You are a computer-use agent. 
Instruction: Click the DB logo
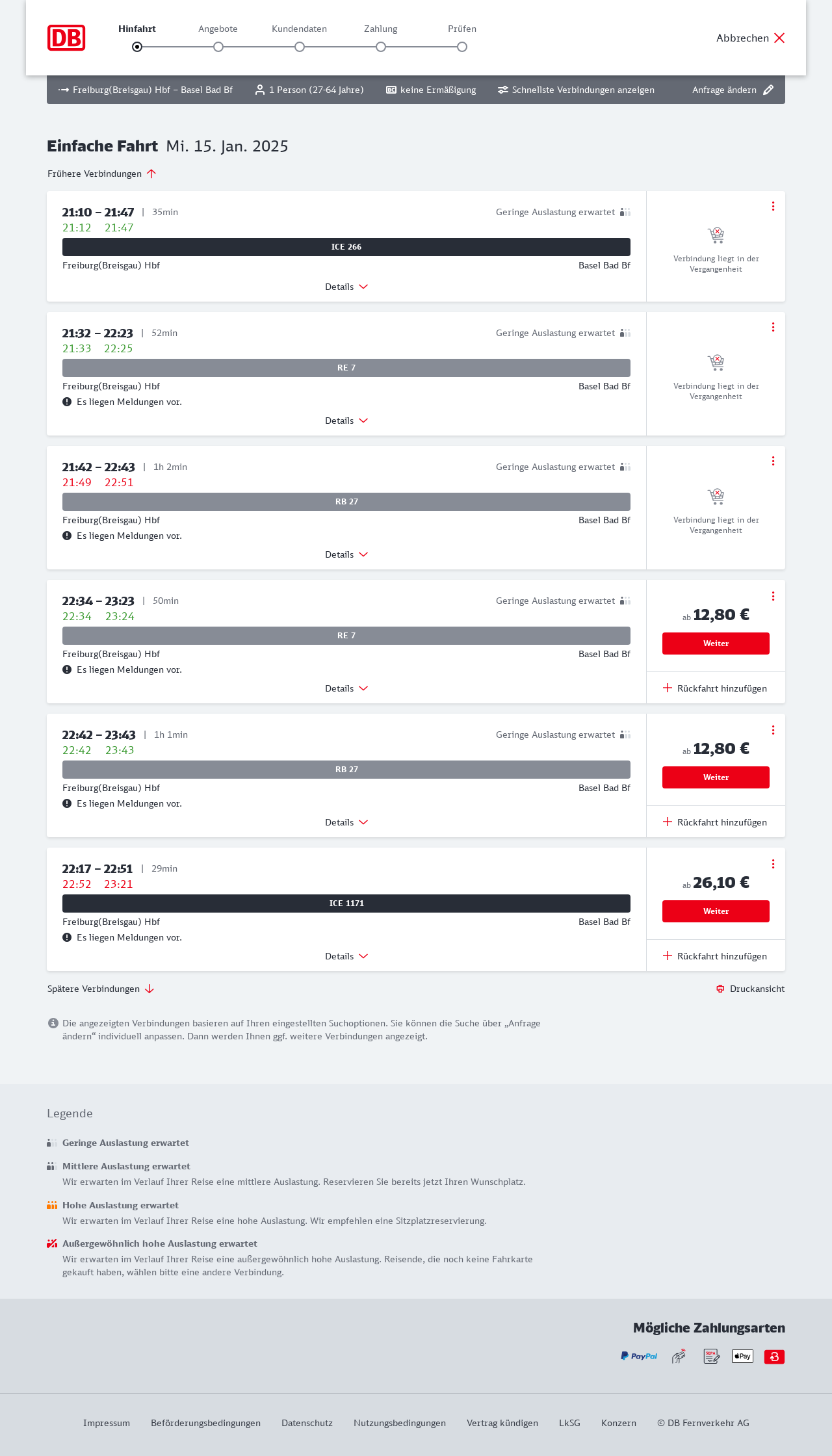[x=66, y=38]
